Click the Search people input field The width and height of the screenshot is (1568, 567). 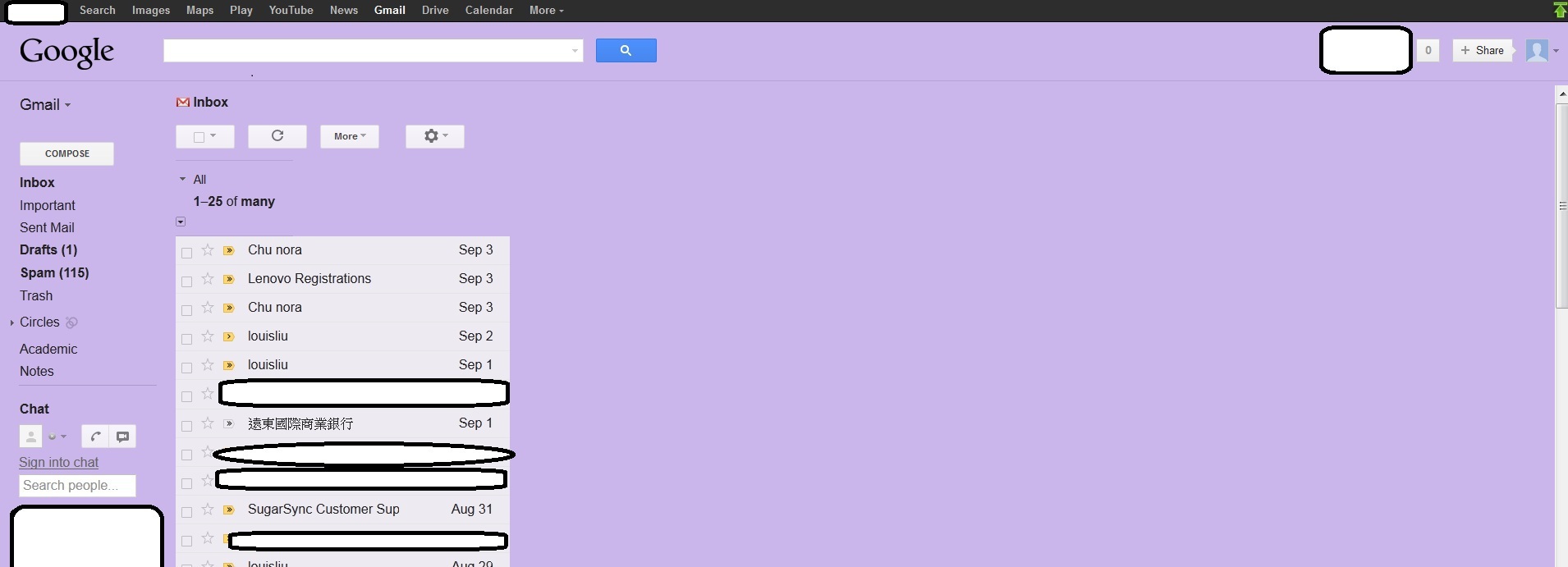pos(77,486)
